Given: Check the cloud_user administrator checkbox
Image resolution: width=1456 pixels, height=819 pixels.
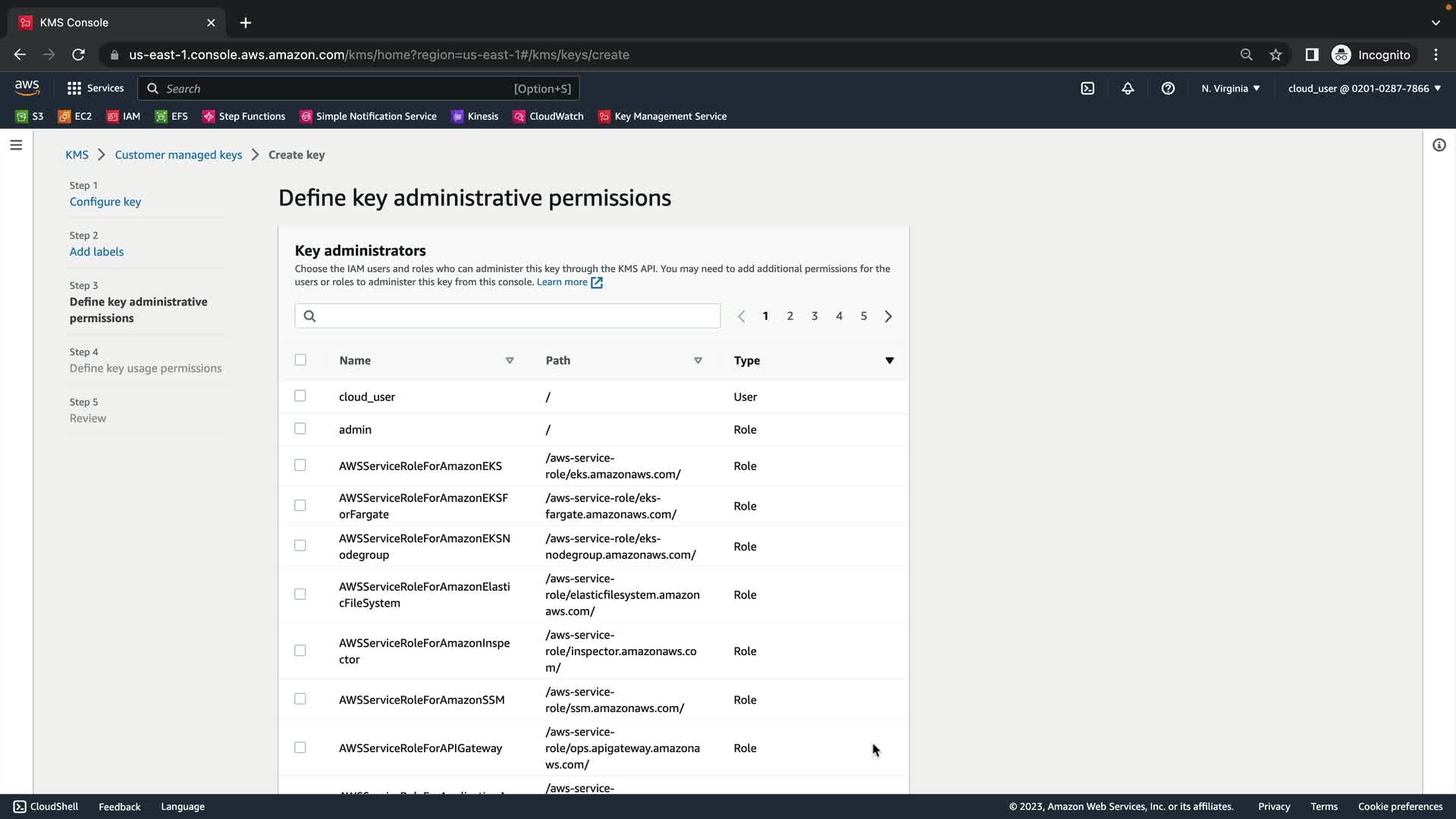Looking at the screenshot, I should (300, 396).
